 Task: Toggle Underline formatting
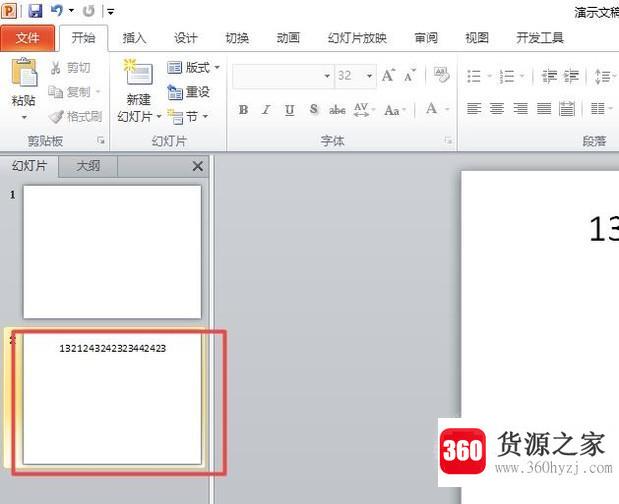pyautogui.click(x=289, y=109)
